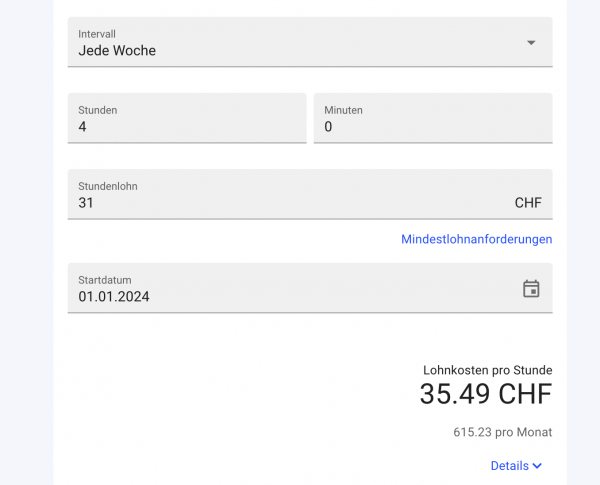Click the Intervall field label

coord(96,33)
